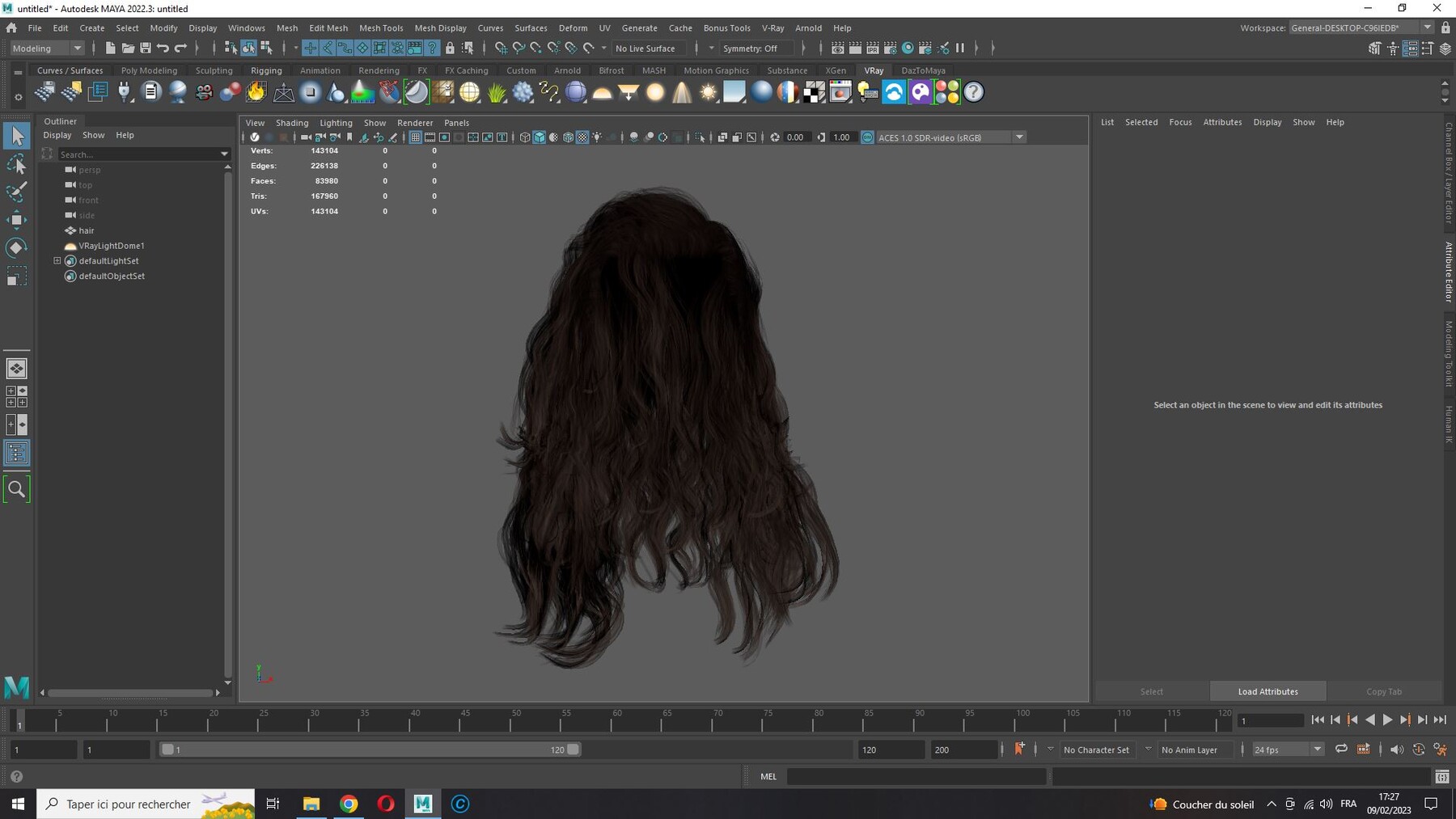Click the playback range slider bar
Image resolution: width=1456 pixels, height=819 pixels.
pyautogui.click(x=370, y=749)
